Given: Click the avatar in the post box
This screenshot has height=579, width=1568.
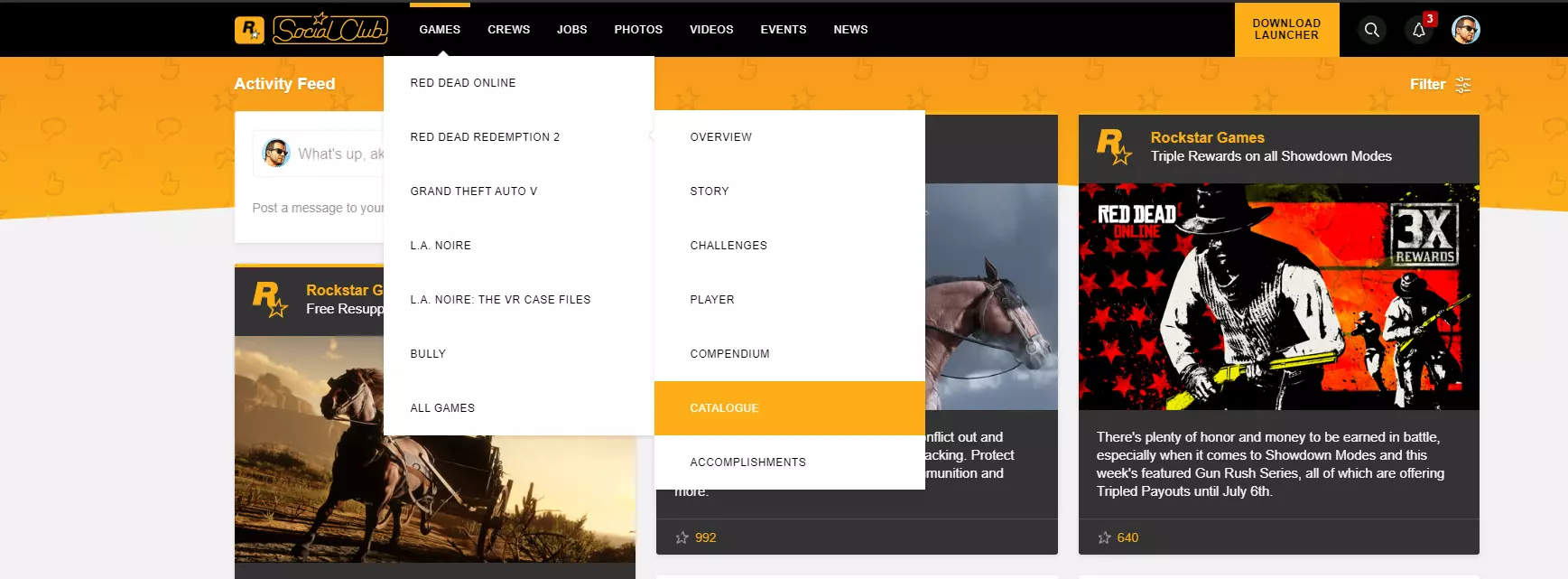Looking at the screenshot, I should [276, 154].
